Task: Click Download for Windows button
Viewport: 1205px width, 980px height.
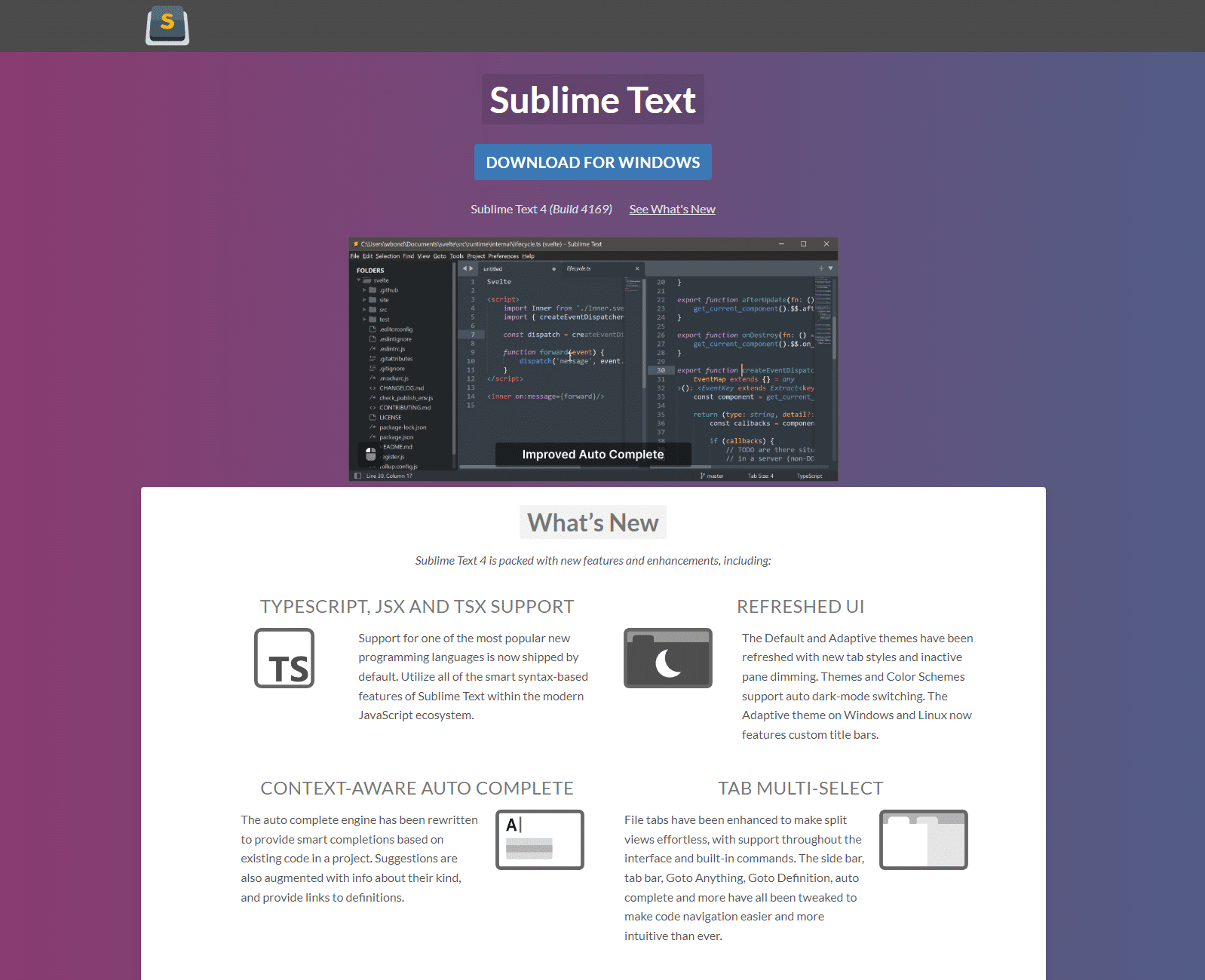Action: 593,162
